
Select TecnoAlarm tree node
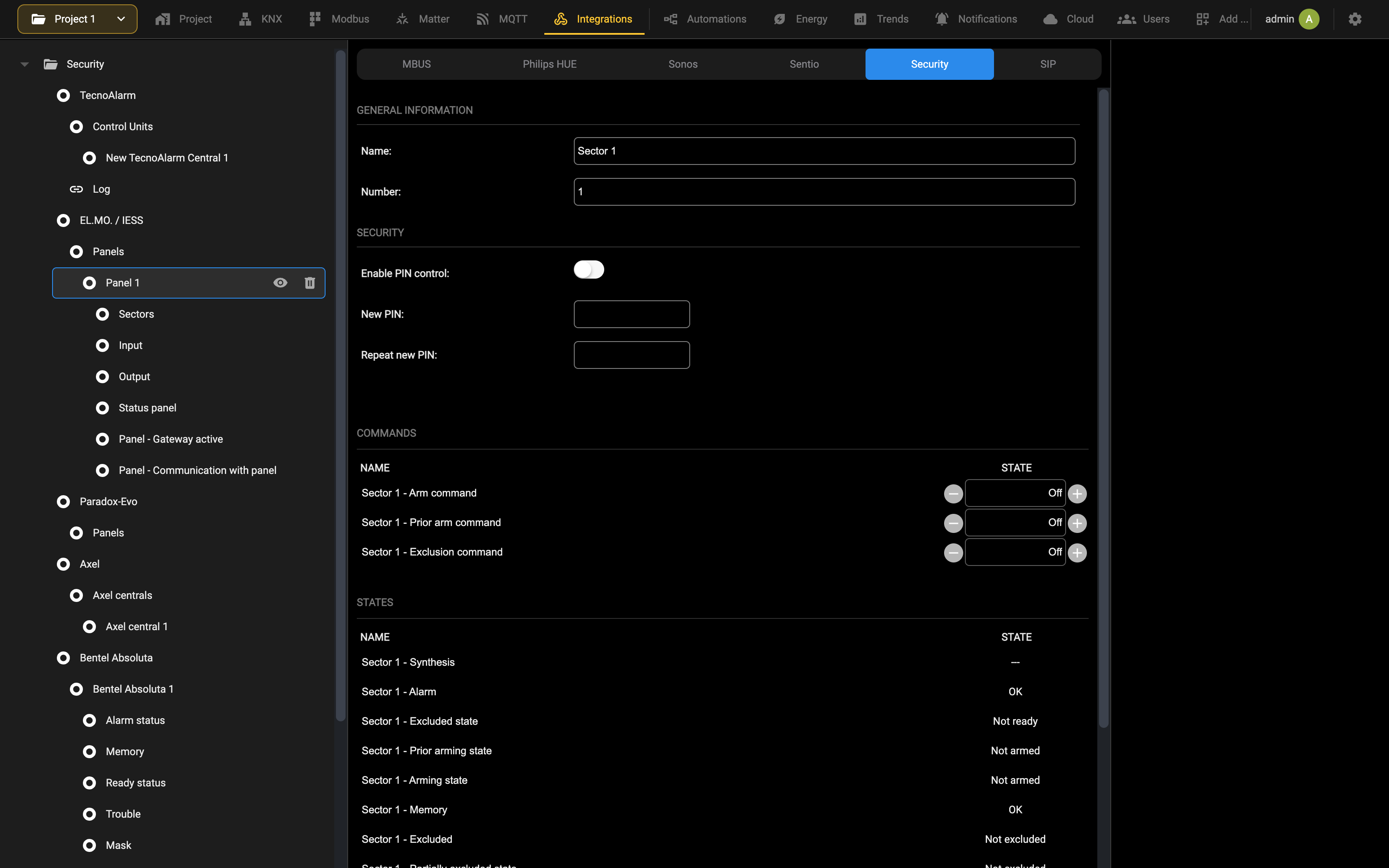tap(108, 95)
